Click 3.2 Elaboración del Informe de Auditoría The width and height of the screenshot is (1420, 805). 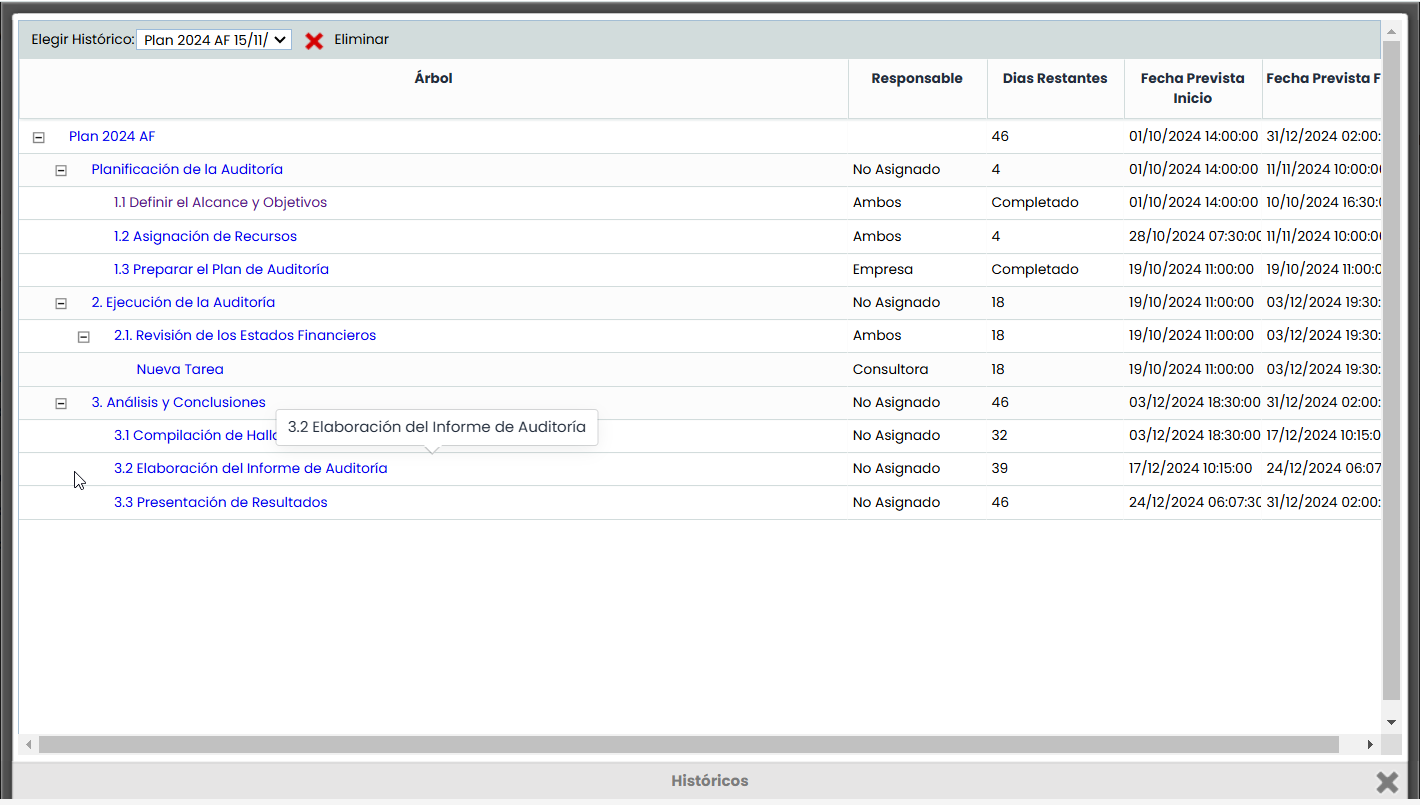tap(251, 469)
